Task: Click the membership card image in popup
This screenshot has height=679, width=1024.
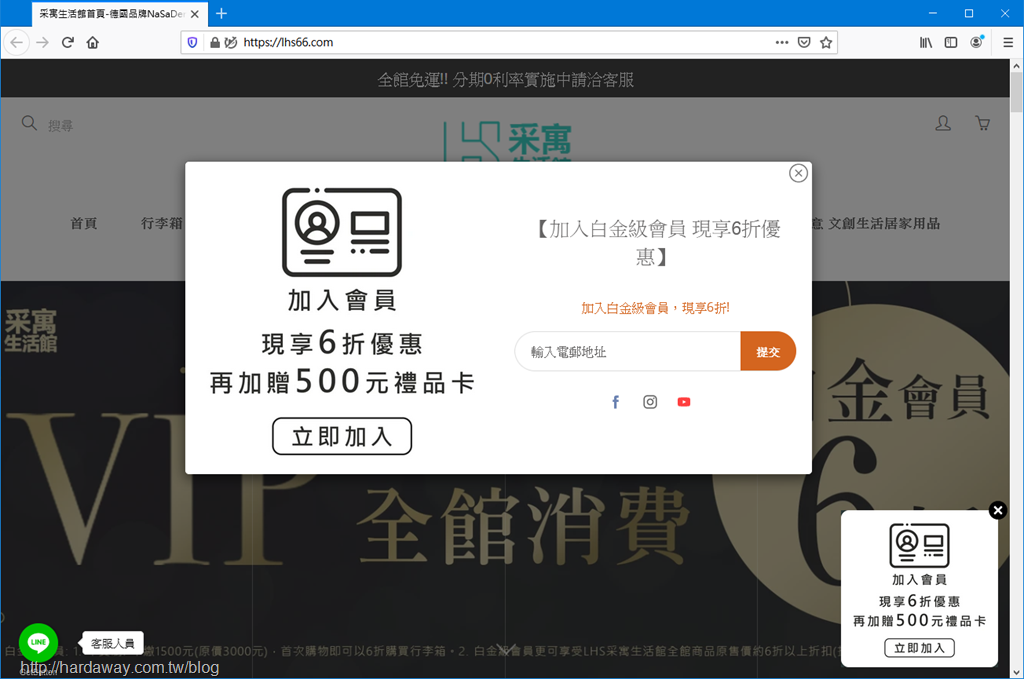Action: 342,232
